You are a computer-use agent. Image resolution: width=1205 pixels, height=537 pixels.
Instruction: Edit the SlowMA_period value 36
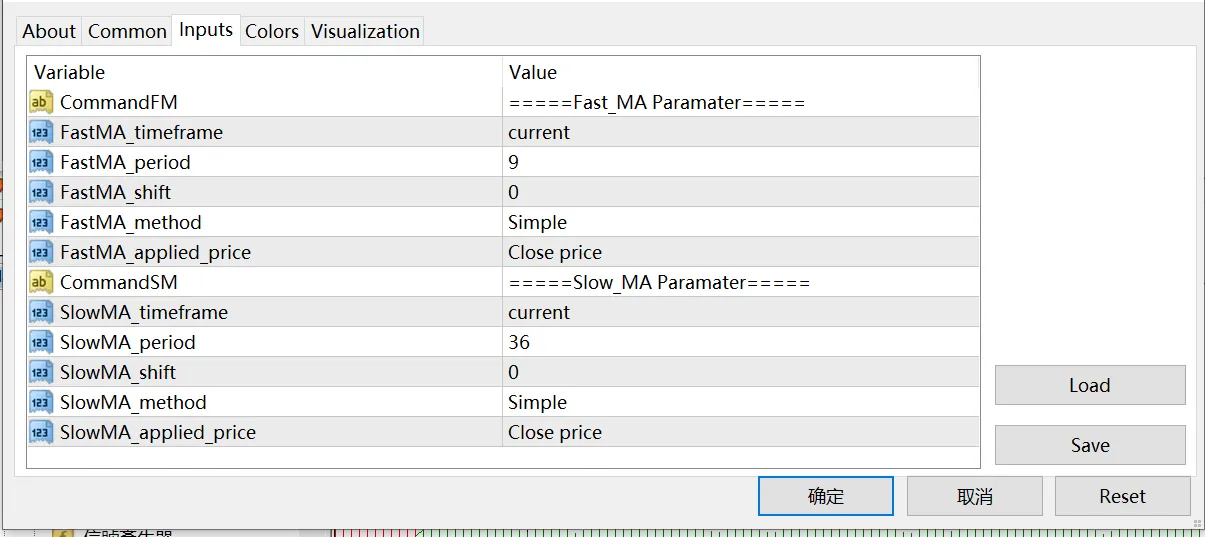point(740,342)
